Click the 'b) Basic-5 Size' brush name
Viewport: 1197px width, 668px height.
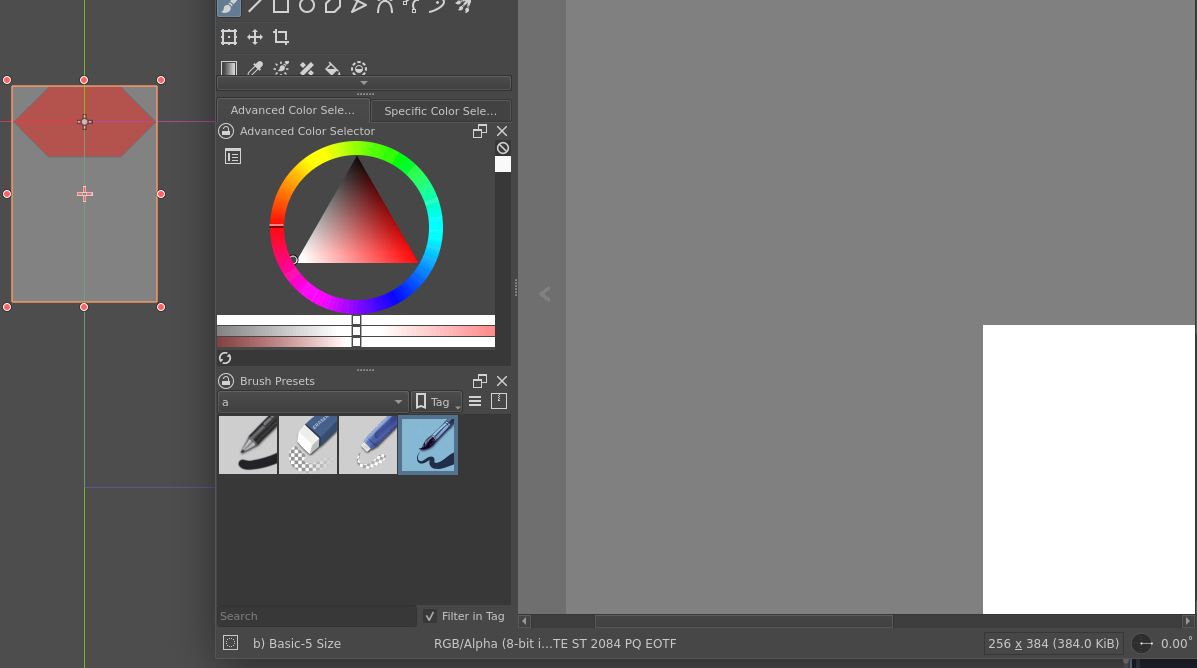point(297,644)
